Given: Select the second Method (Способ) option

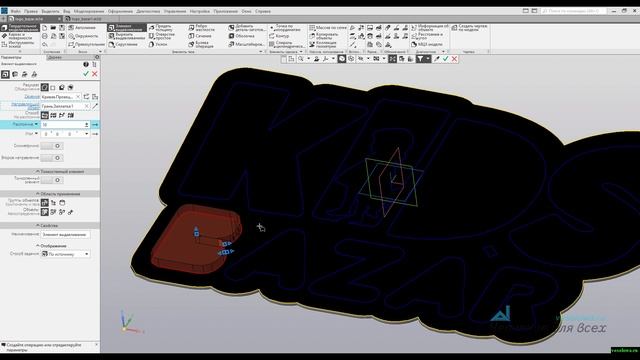Looking at the screenshot, I should pos(53,116).
